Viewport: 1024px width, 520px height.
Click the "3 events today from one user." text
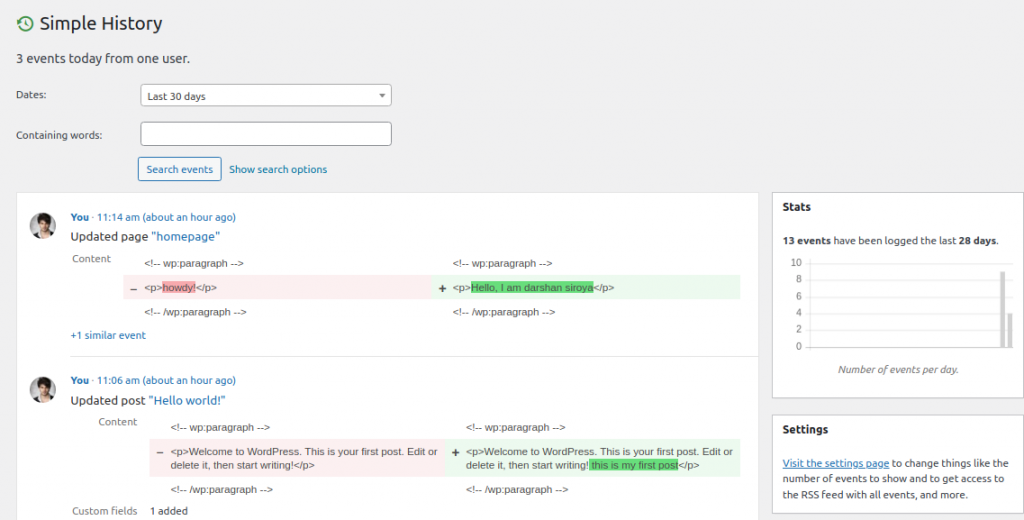tap(103, 59)
